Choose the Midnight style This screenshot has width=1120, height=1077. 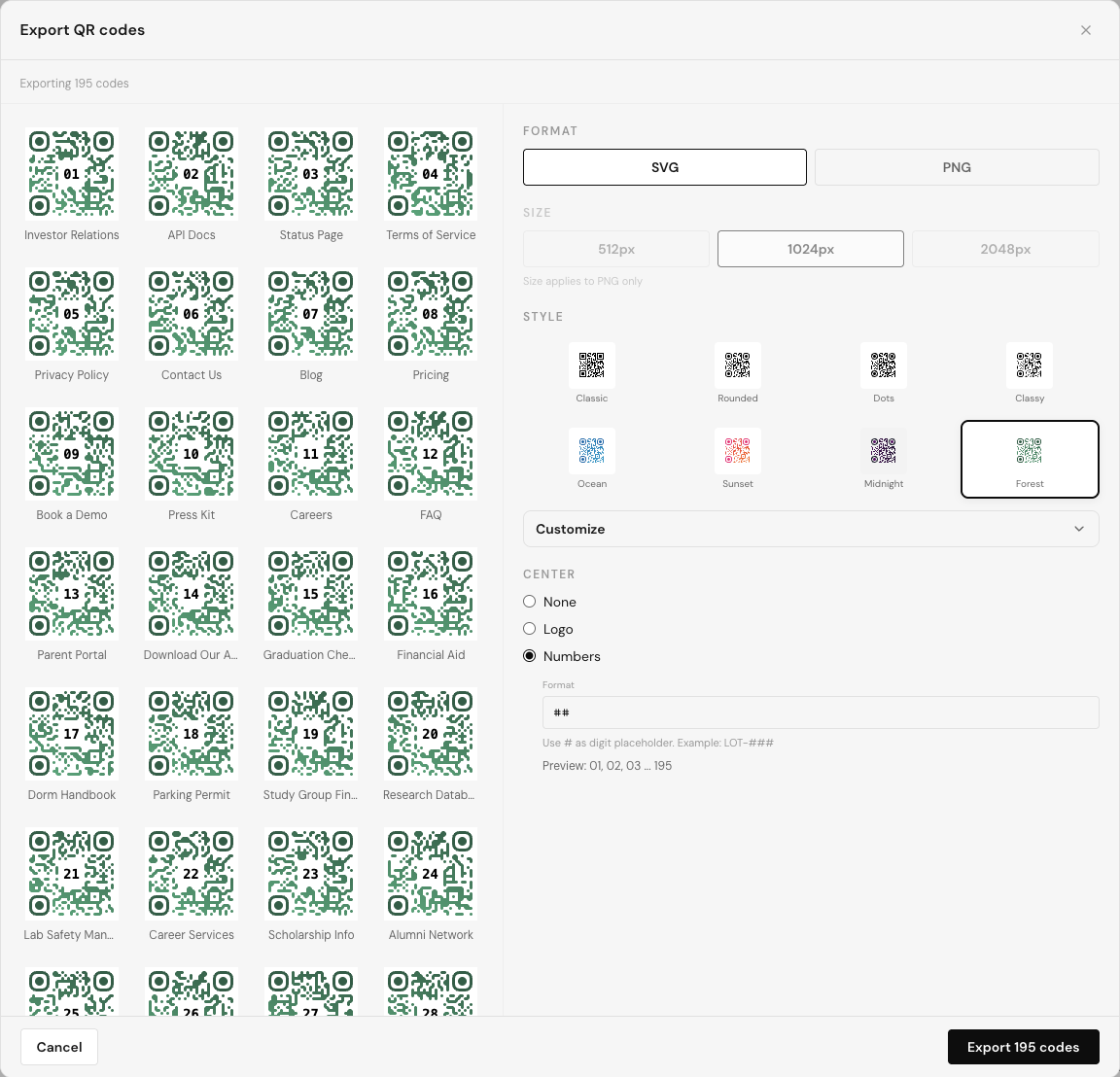click(x=884, y=459)
